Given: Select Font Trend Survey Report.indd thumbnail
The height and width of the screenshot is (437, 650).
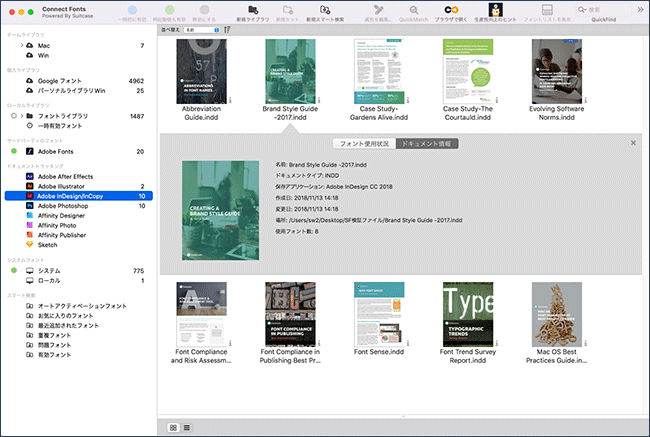Looking at the screenshot, I should [x=468, y=314].
